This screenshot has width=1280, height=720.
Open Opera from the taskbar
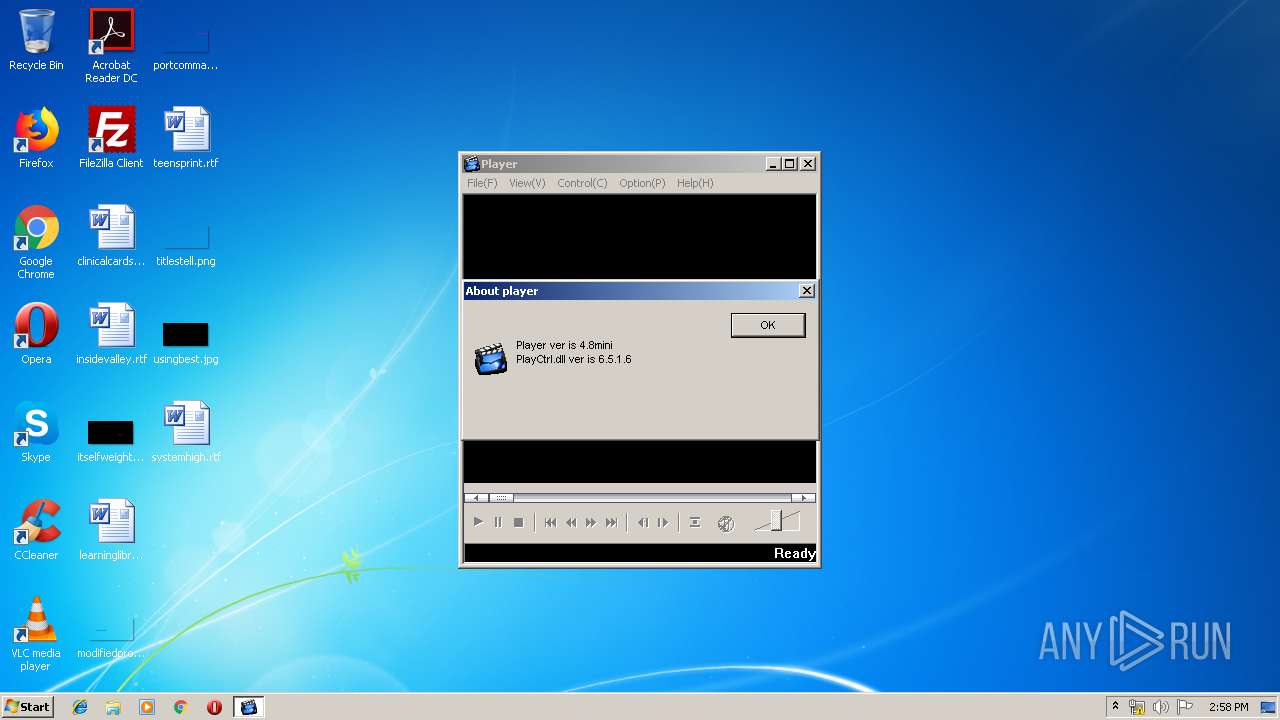tap(214, 707)
